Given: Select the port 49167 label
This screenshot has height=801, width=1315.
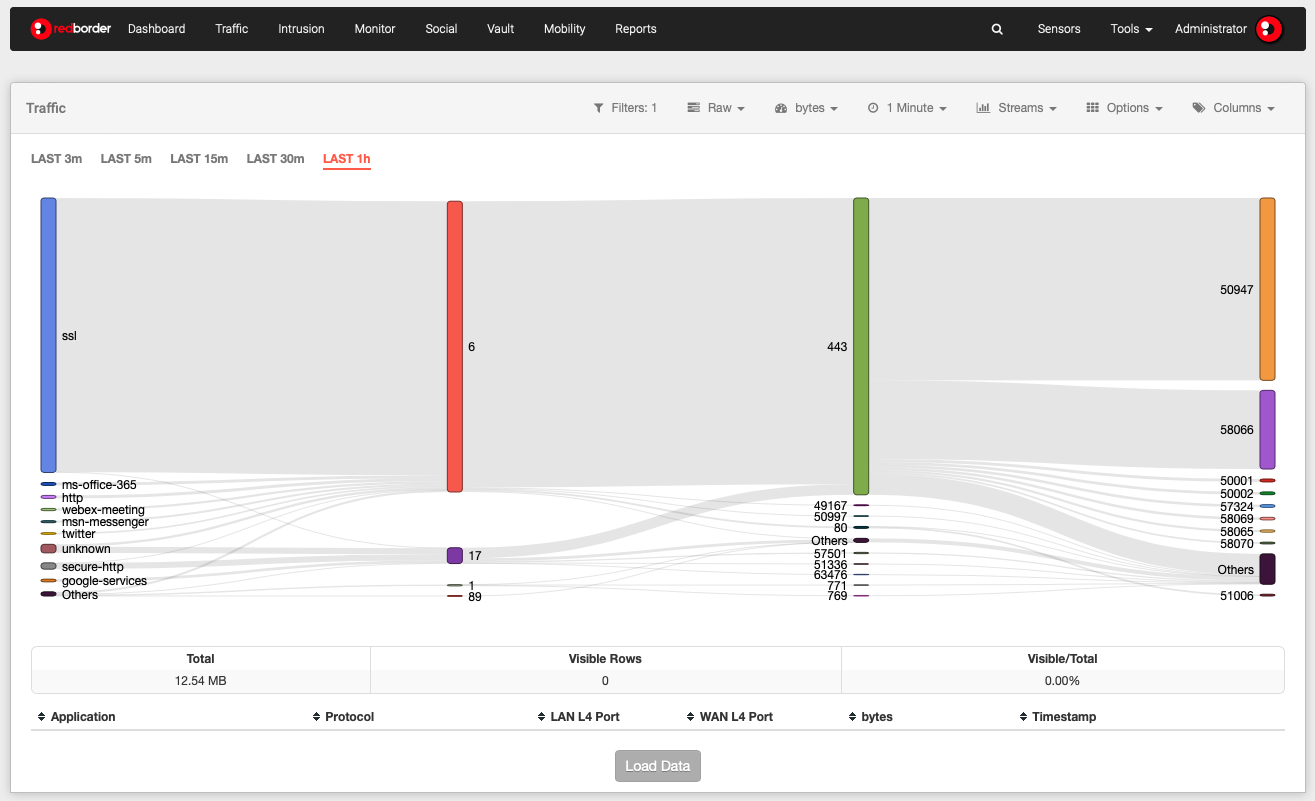Looking at the screenshot, I should click(x=830, y=506).
